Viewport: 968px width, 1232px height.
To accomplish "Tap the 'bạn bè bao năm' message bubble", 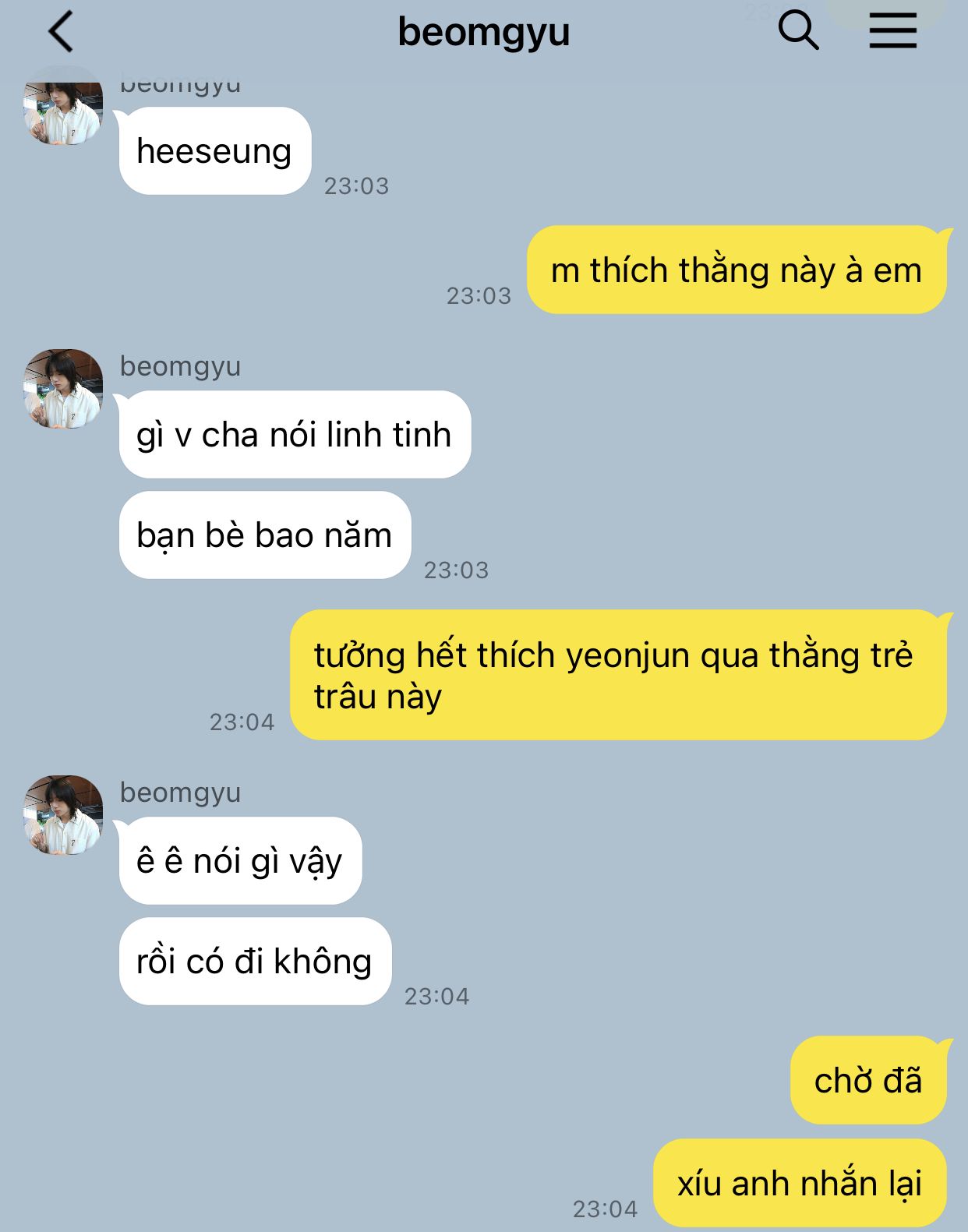I will pyautogui.click(x=265, y=535).
